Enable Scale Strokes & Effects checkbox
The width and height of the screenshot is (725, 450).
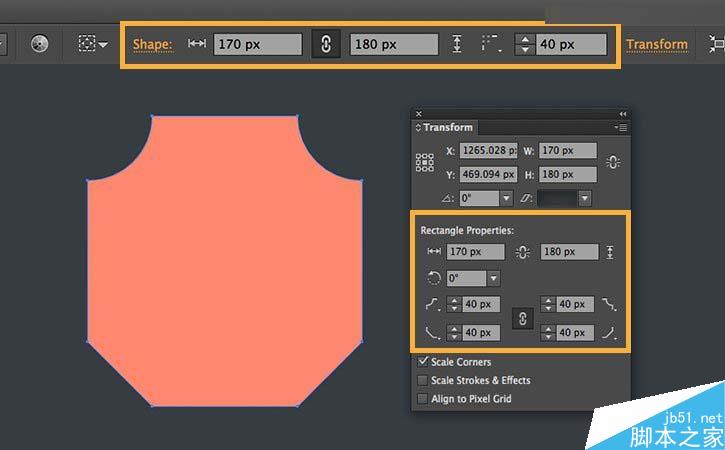(423, 380)
